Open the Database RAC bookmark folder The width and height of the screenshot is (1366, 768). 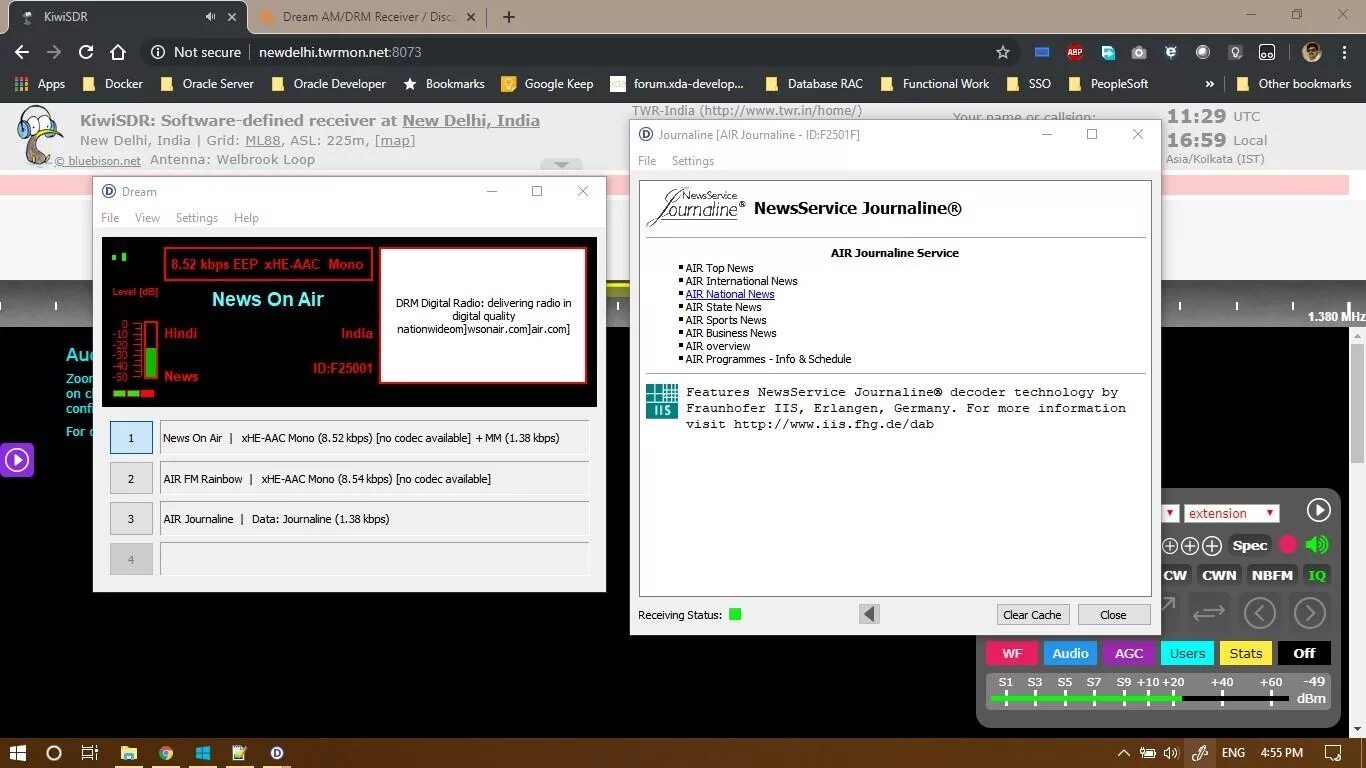pos(814,84)
